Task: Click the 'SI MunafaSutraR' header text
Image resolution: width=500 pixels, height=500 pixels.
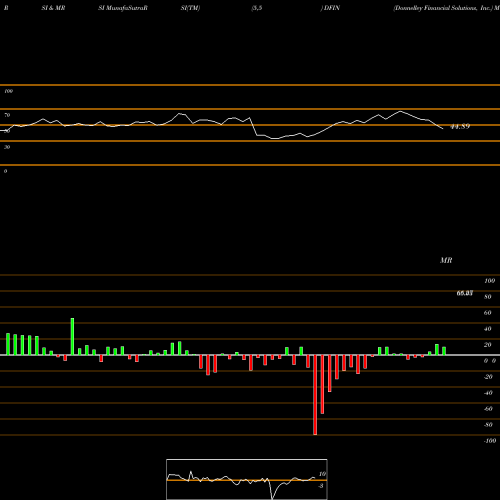Action: click(x=123, y=8)
